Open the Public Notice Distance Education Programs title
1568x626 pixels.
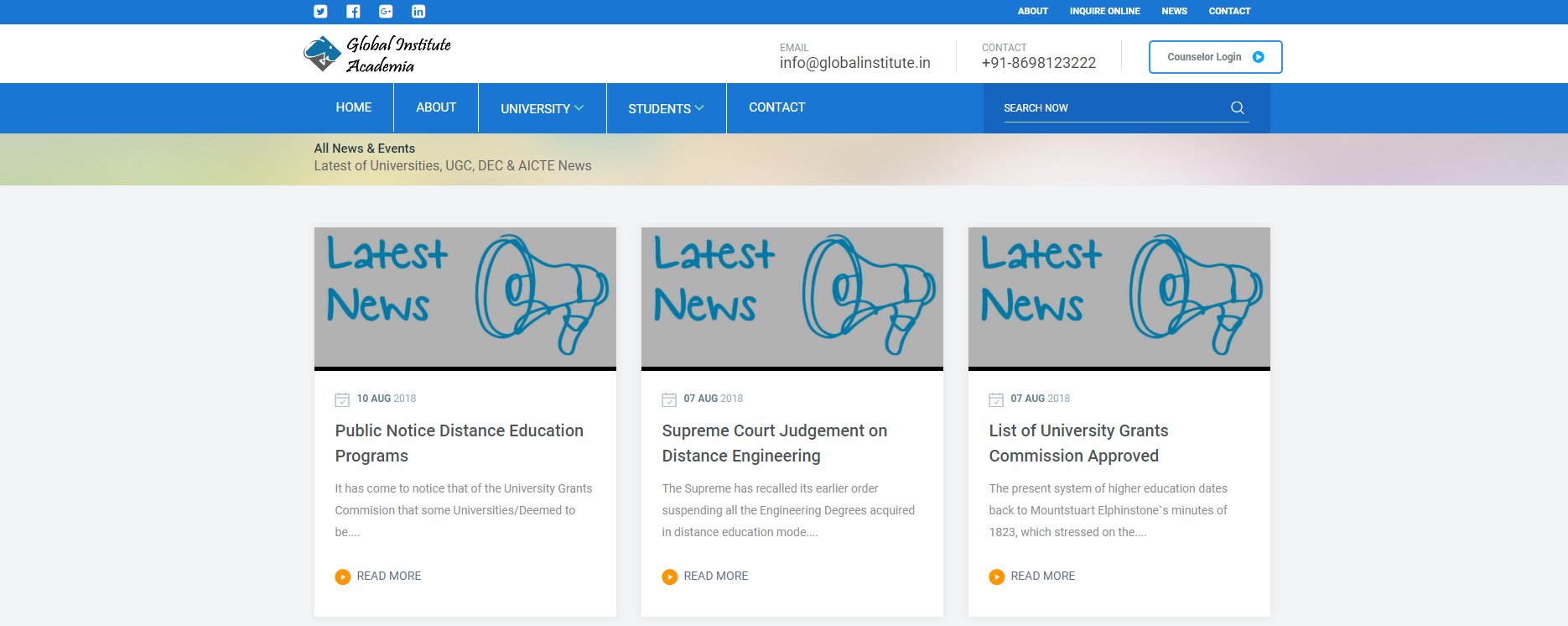459,443
